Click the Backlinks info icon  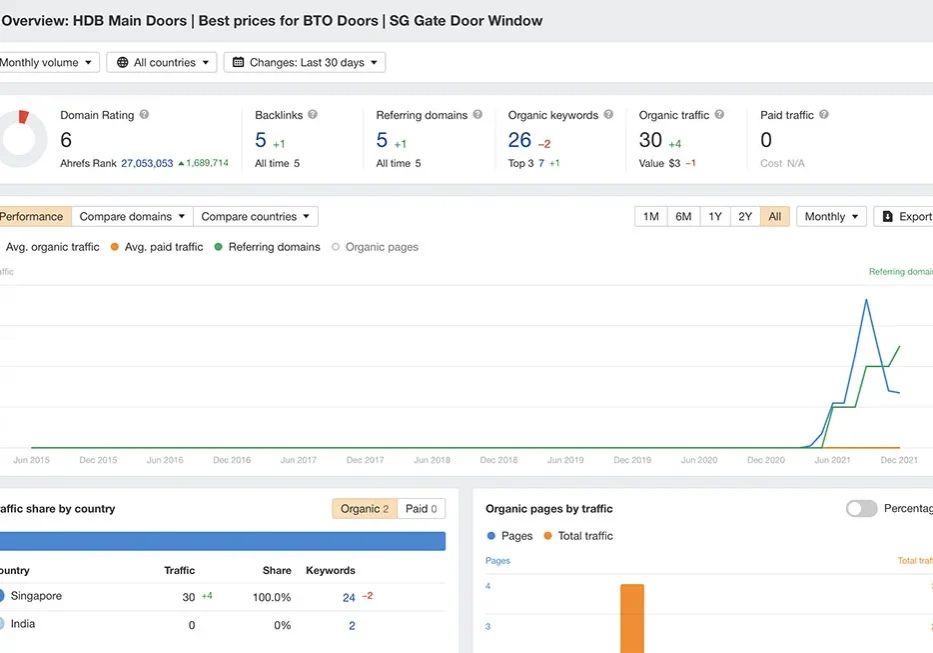point(313,115)
